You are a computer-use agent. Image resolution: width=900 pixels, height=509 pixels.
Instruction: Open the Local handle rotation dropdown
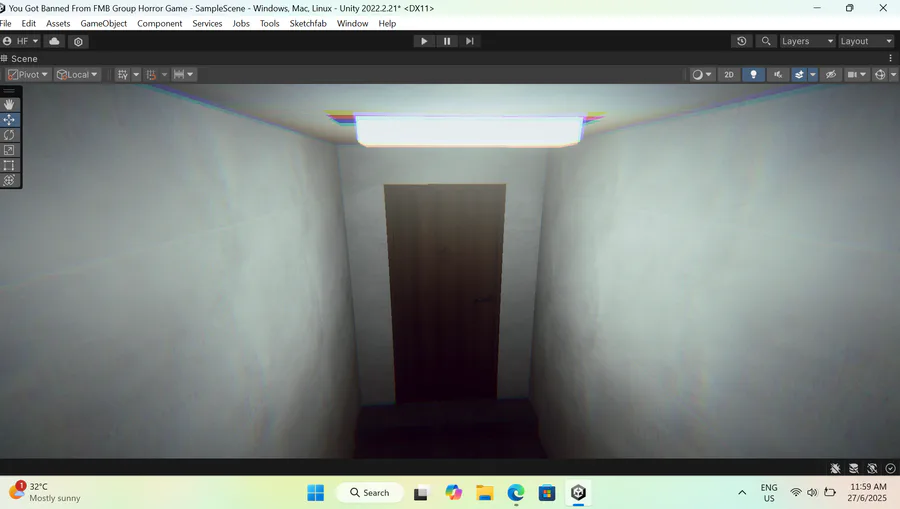[77, 75]
